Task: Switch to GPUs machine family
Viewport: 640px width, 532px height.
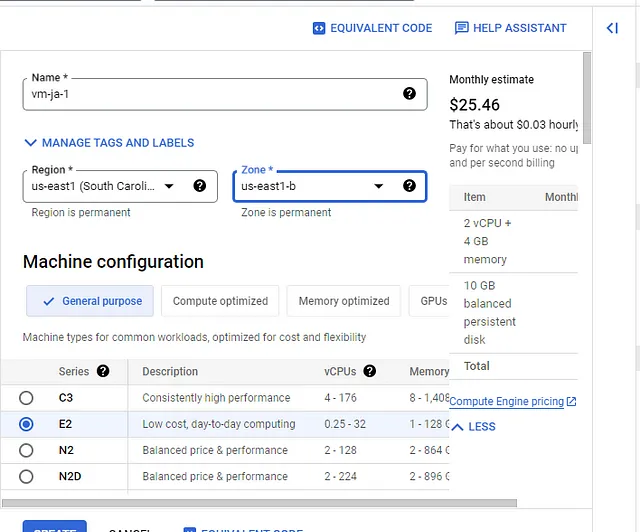Action: 429,301
